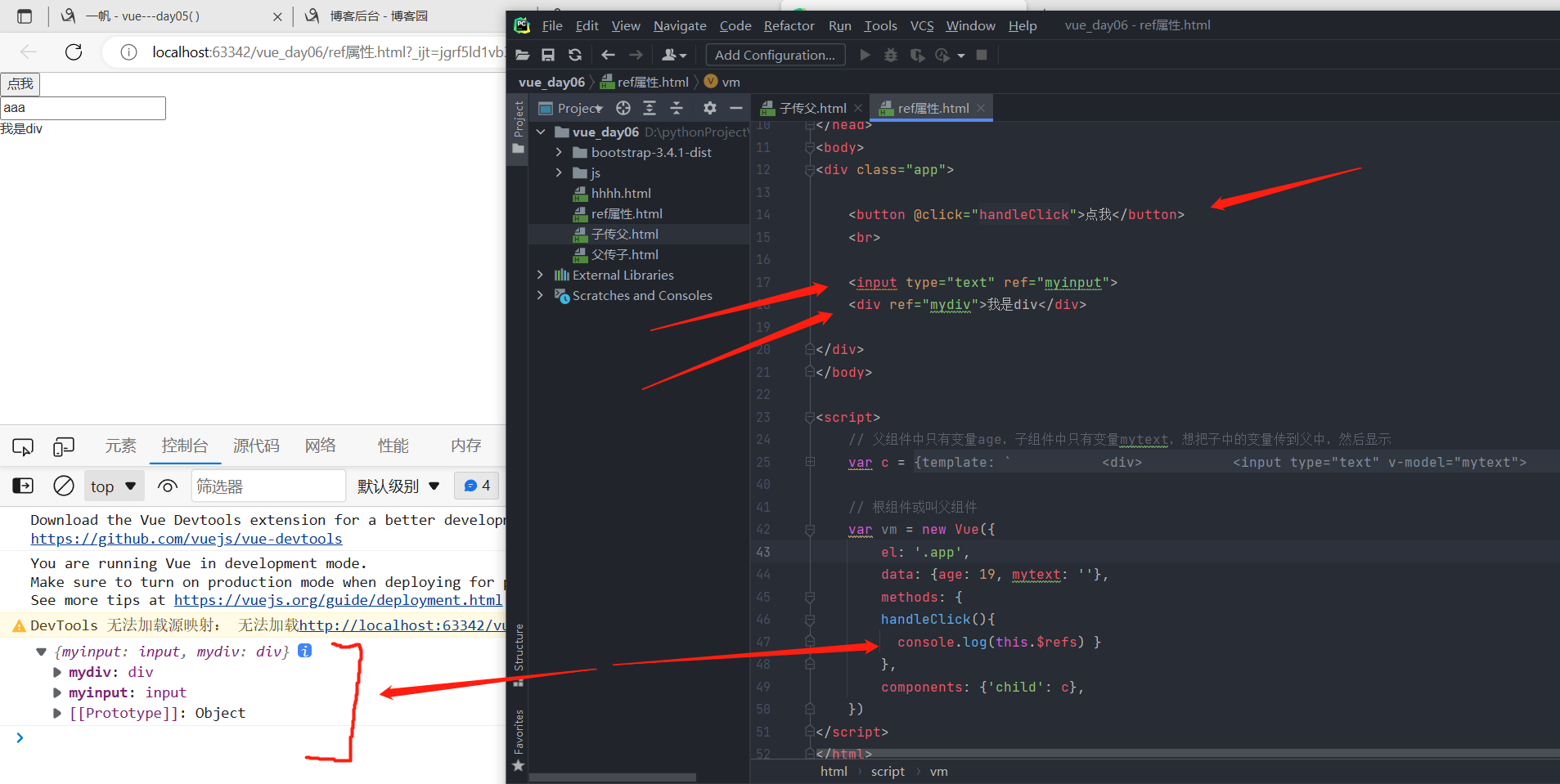This screenshot has width=1560, height=784.
Task: Open Project panel settings gear
Action: (709, 108)
